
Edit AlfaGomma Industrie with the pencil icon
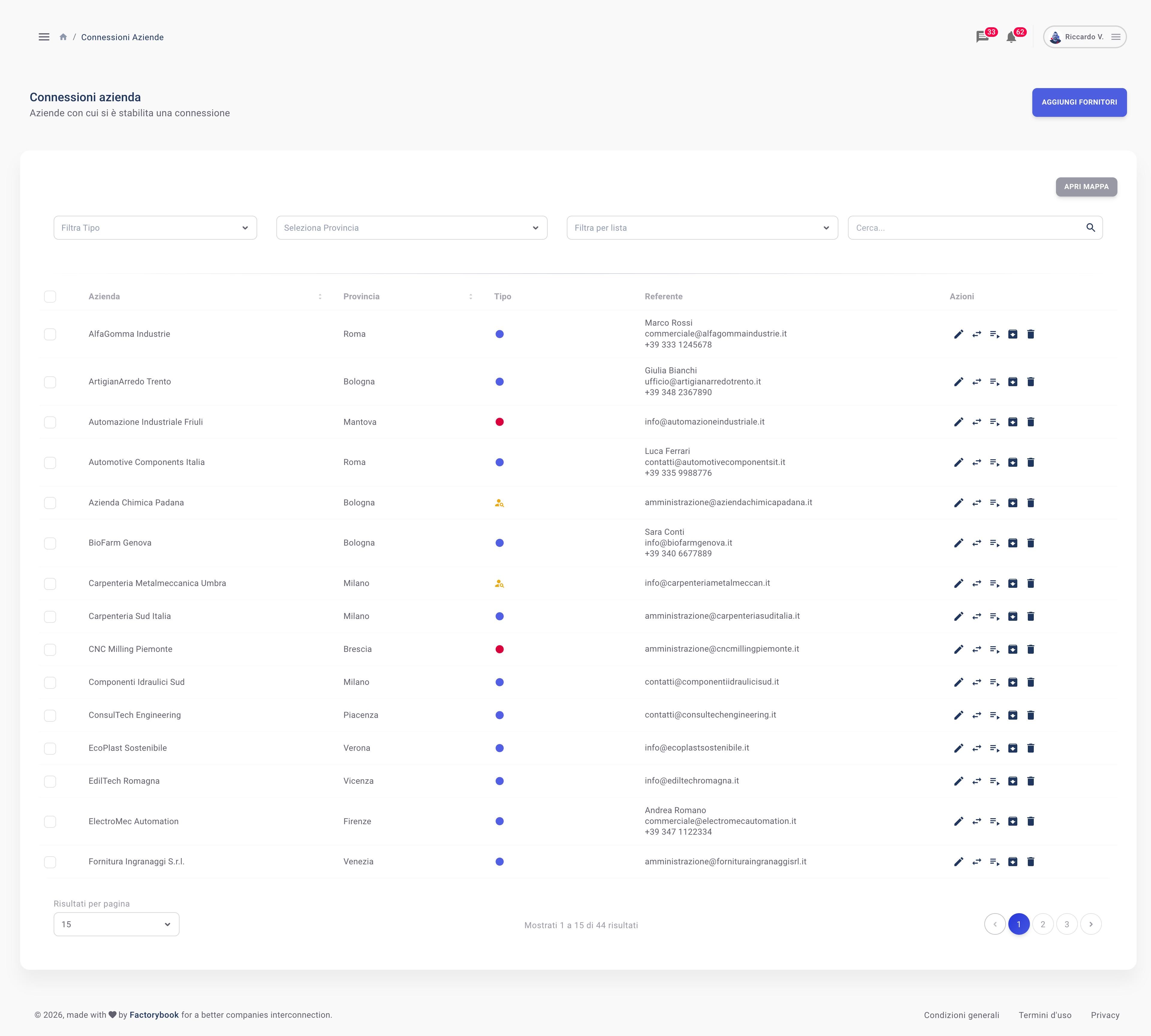(x=959, y=334)
